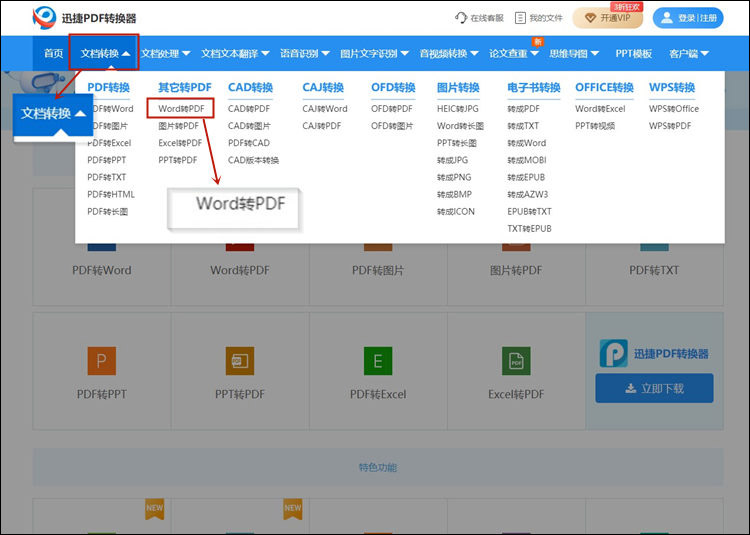This screenshot has width=750, height=535.
Task: Choose HEIC转JPG option
Action: (458, 109)
